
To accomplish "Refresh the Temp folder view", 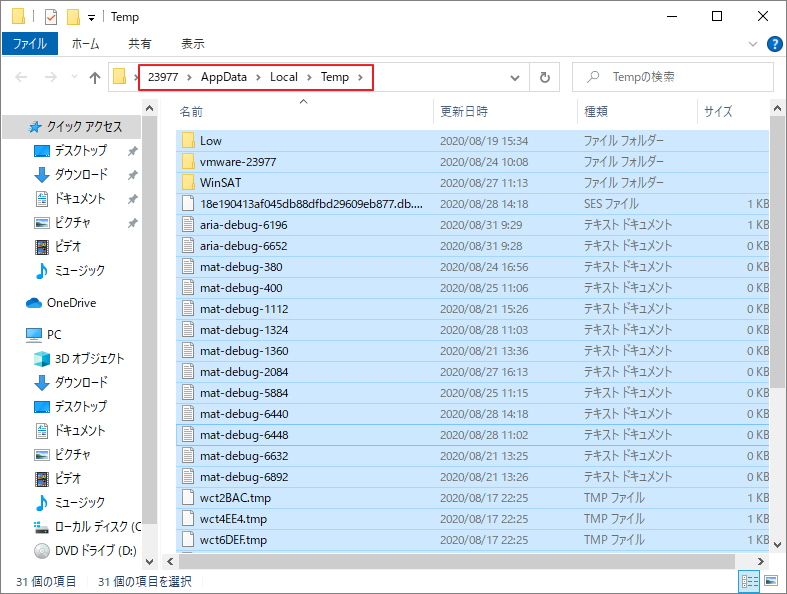I will [x=545, y=77].
